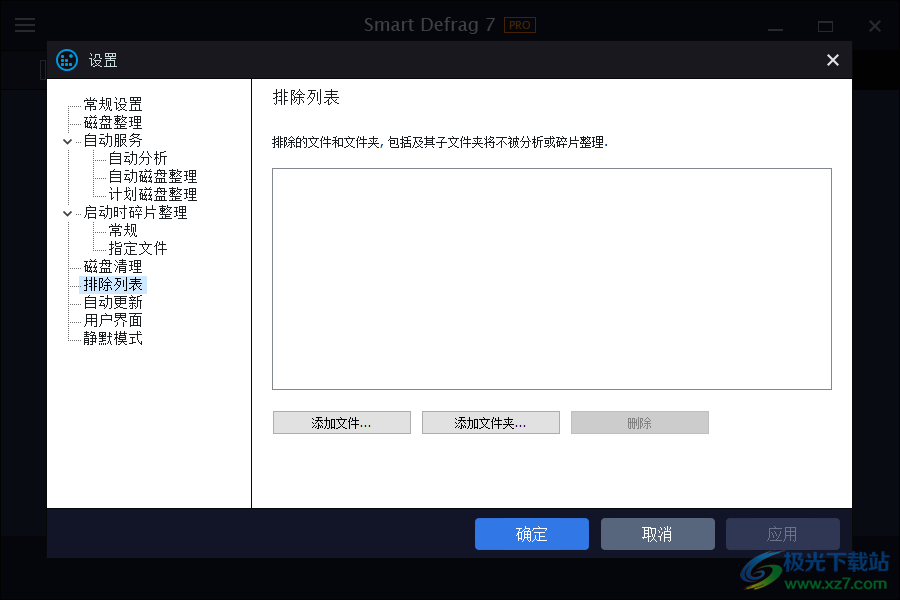Collapse the 自动服务 tree node

tap(68, 141)
